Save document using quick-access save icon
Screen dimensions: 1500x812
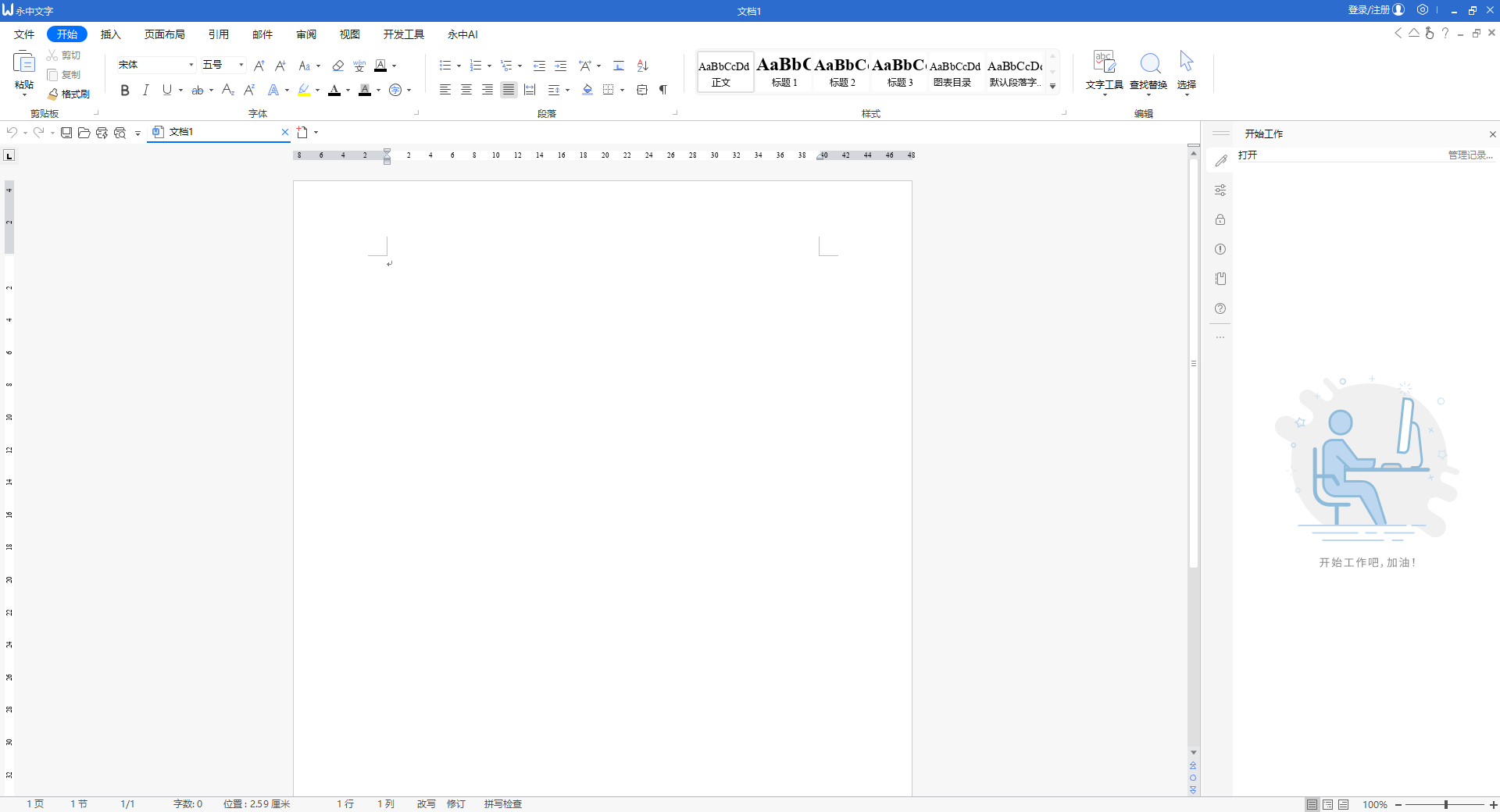[x=66, y=133]
